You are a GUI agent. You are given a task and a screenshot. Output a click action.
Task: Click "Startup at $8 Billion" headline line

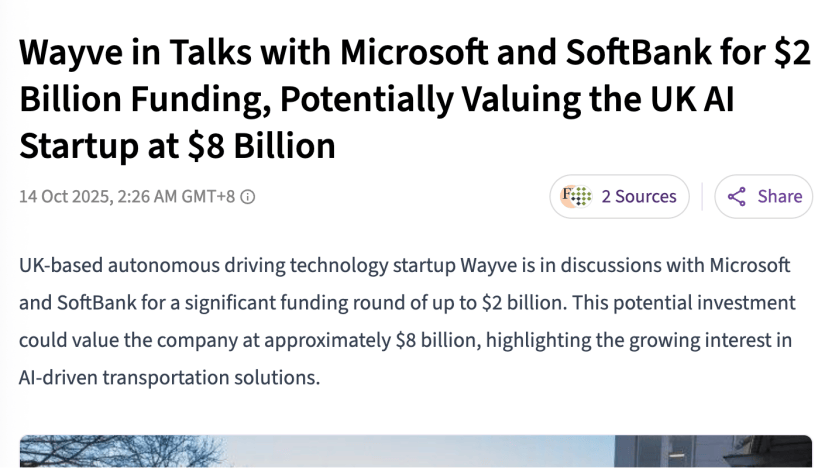point(177,146)
